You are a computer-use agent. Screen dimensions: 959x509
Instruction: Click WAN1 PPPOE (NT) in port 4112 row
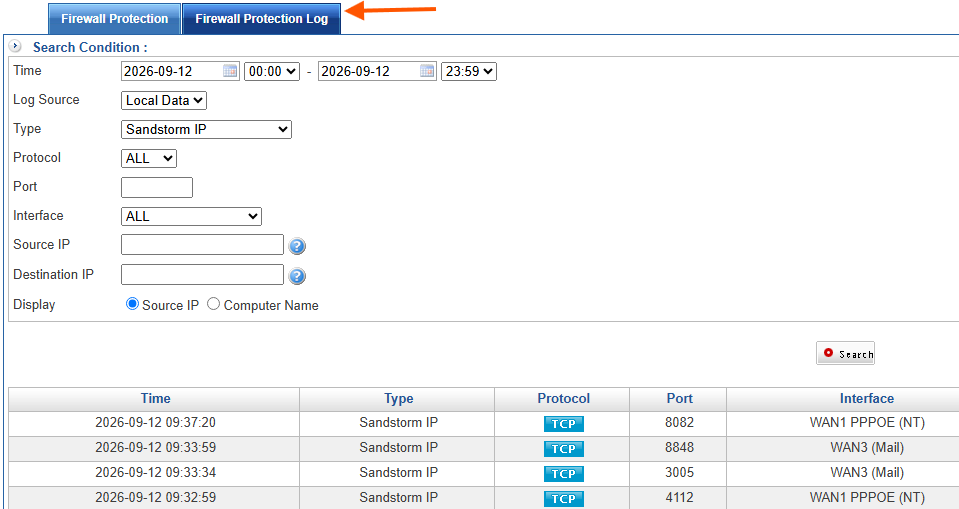(x=867, y=498)
